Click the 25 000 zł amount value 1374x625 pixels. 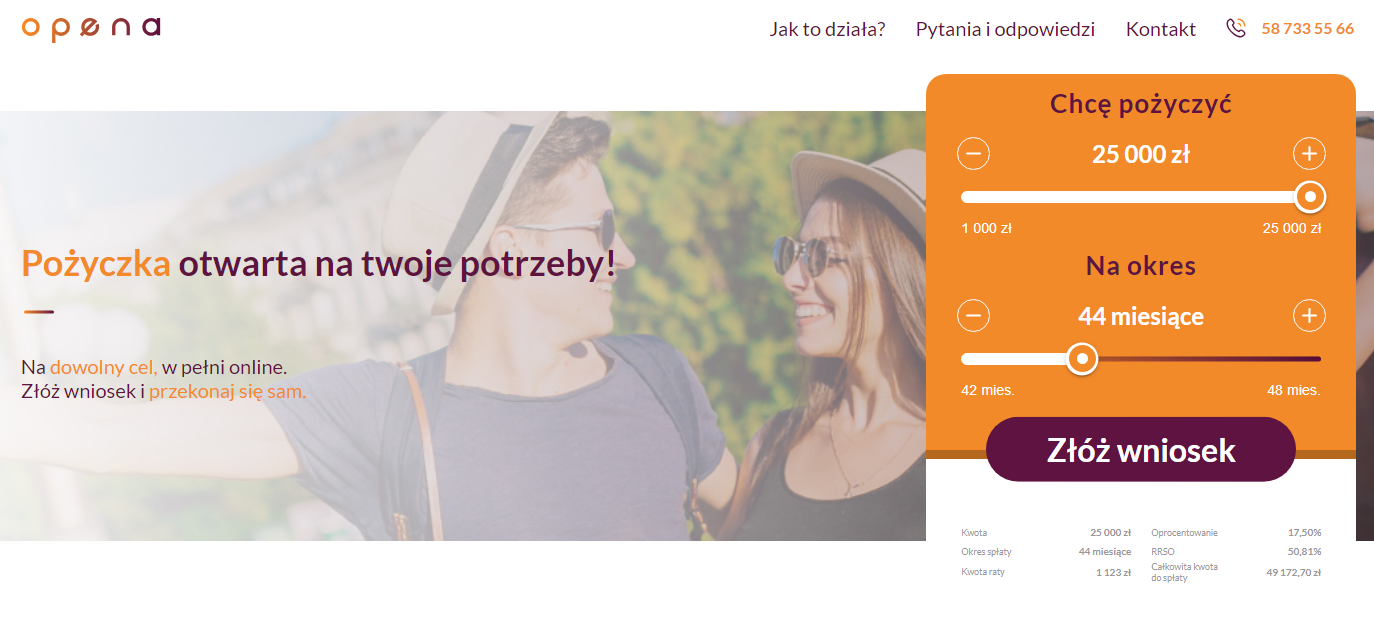(1141, 154)
